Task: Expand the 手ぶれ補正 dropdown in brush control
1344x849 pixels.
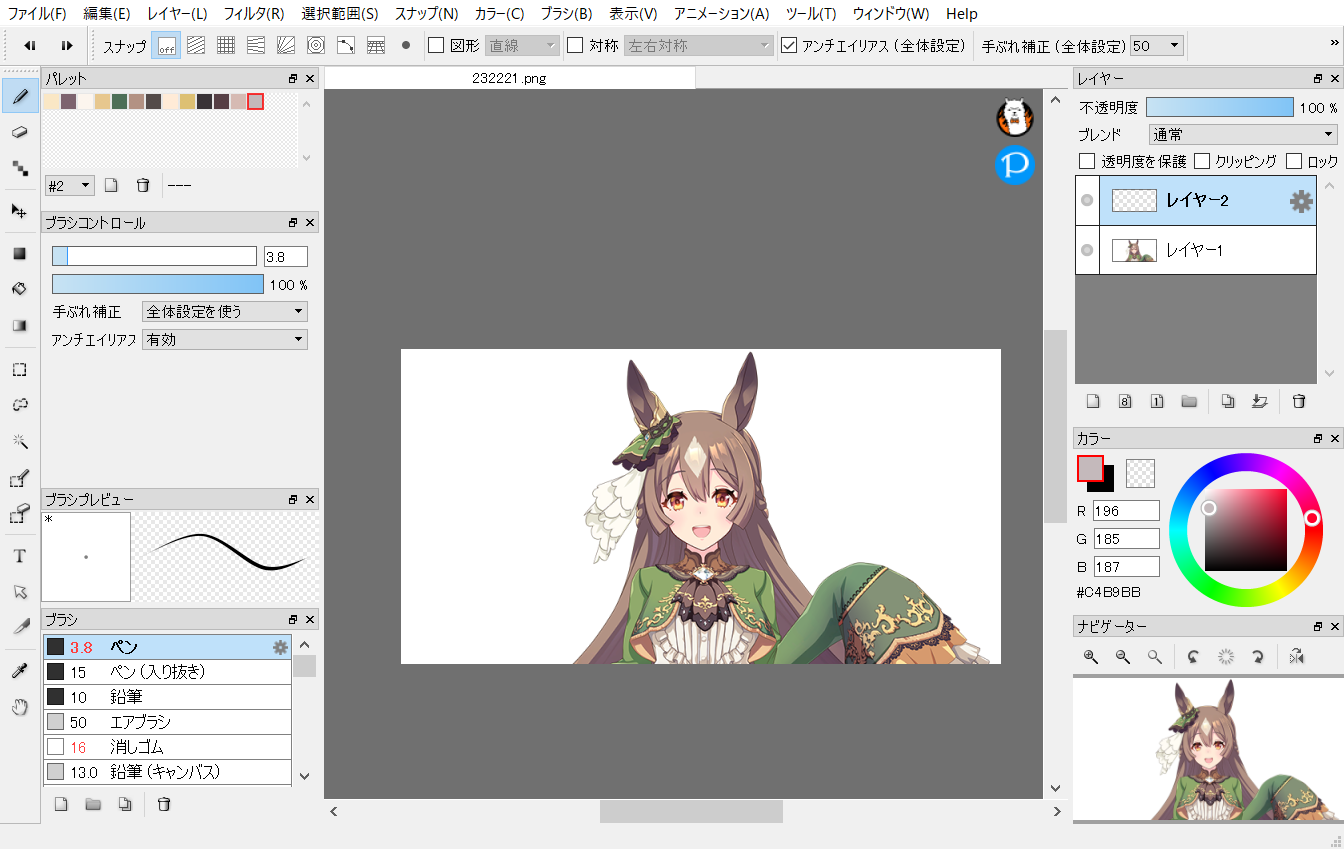Action: (225, 312)
